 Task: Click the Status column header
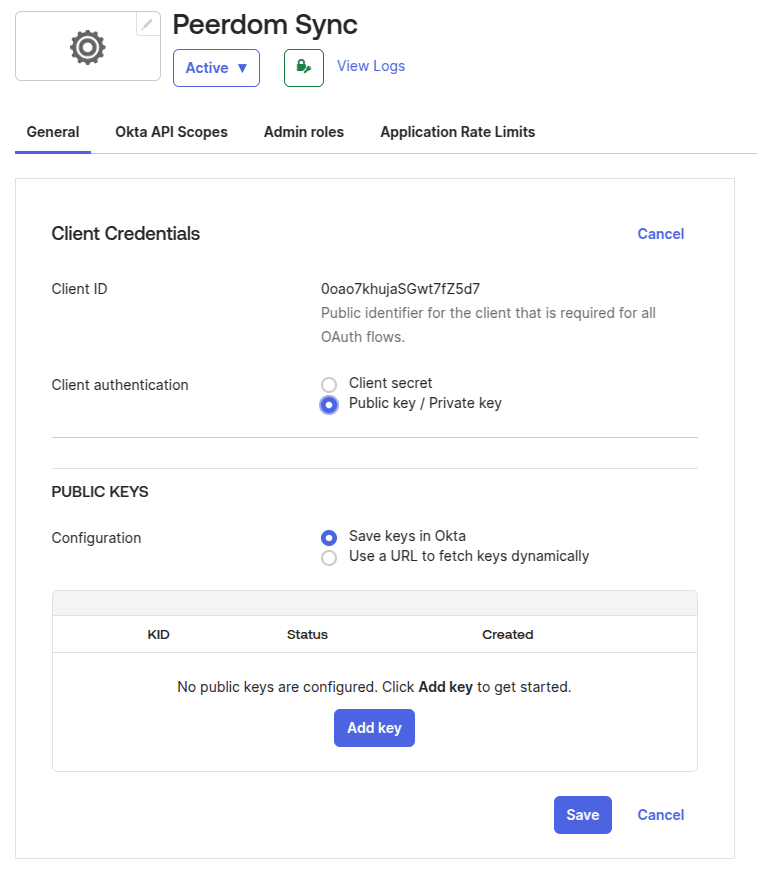[x=307, y=635]
